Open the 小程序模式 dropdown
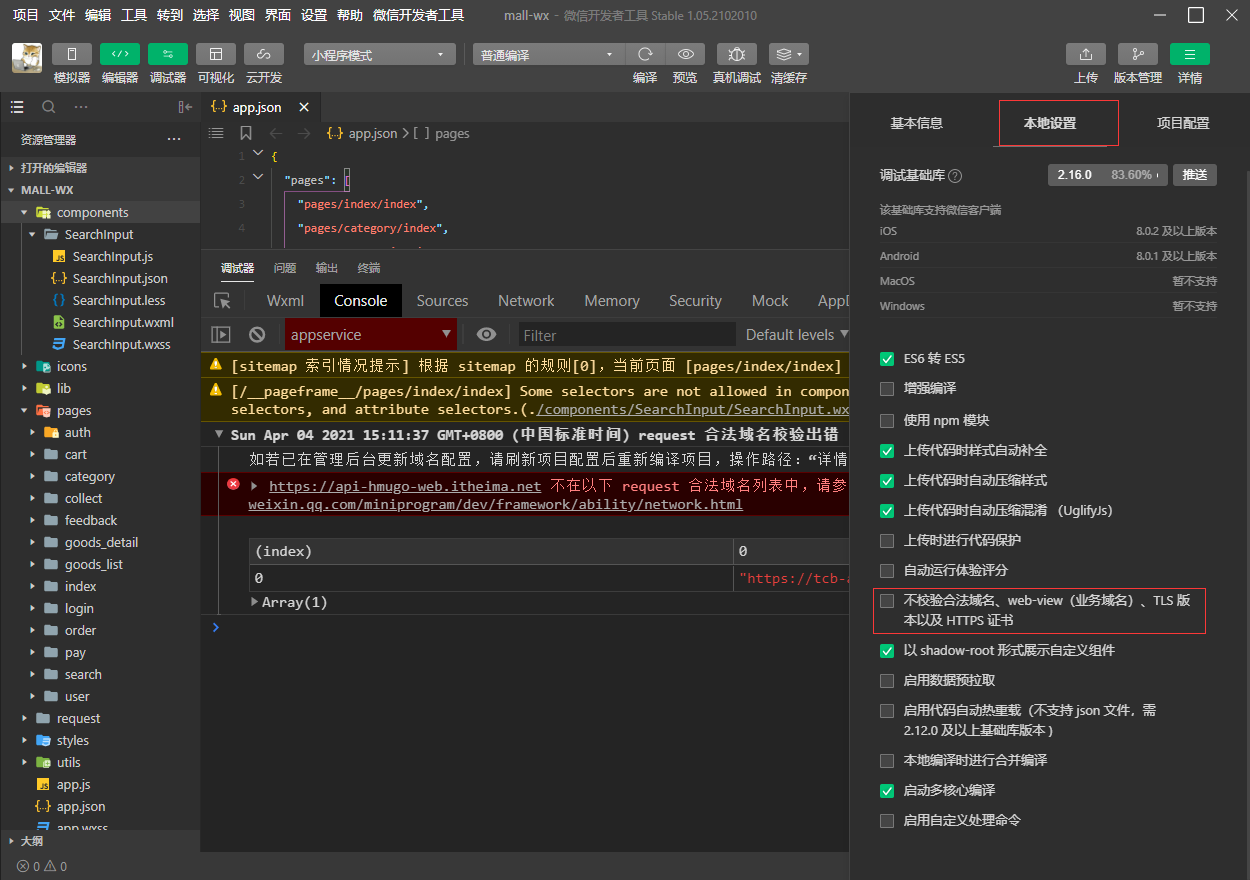The height and width of the screenshot is (880, 1250). click(380, 55)
